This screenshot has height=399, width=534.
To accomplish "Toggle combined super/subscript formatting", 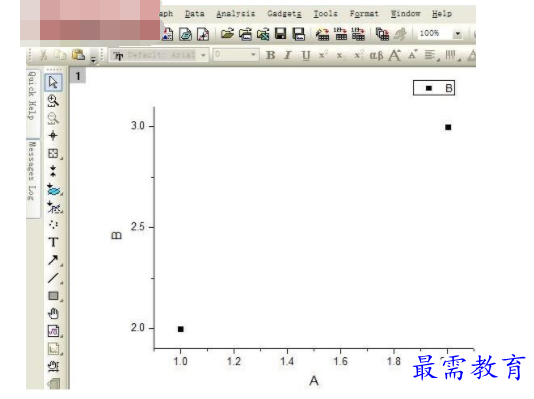I will (x=359, y=55).
